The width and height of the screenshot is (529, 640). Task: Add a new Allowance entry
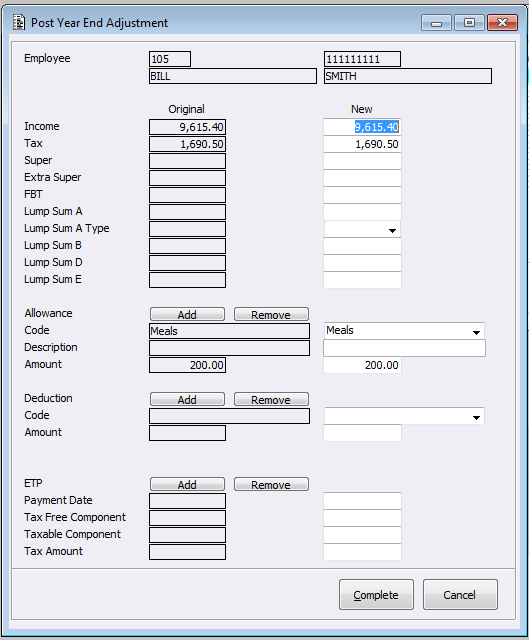187,314
